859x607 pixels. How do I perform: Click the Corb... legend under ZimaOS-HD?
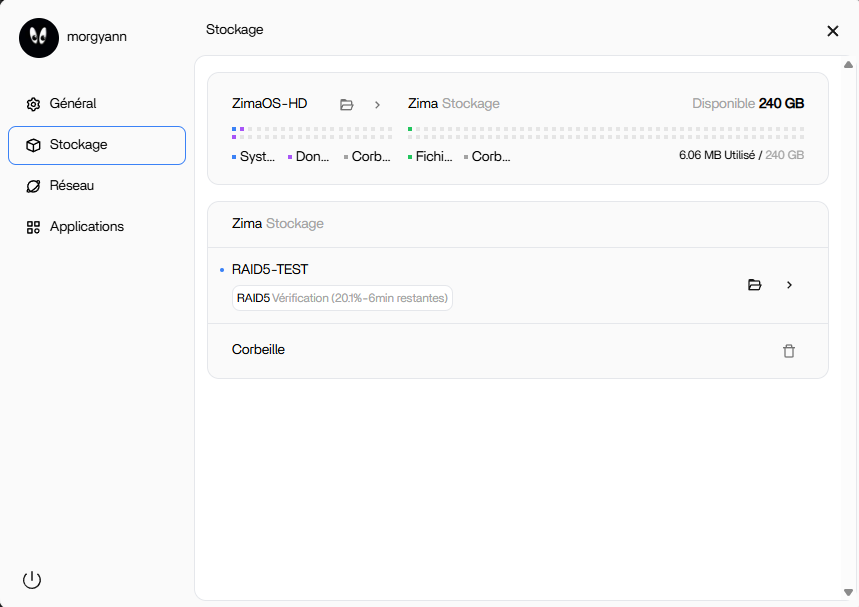(x=367, y=157)
